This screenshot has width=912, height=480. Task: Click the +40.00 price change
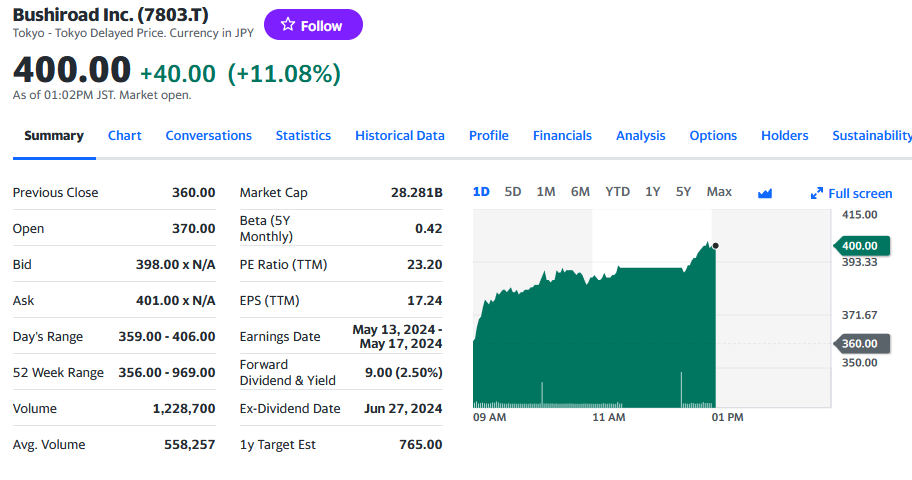[178, 74]
